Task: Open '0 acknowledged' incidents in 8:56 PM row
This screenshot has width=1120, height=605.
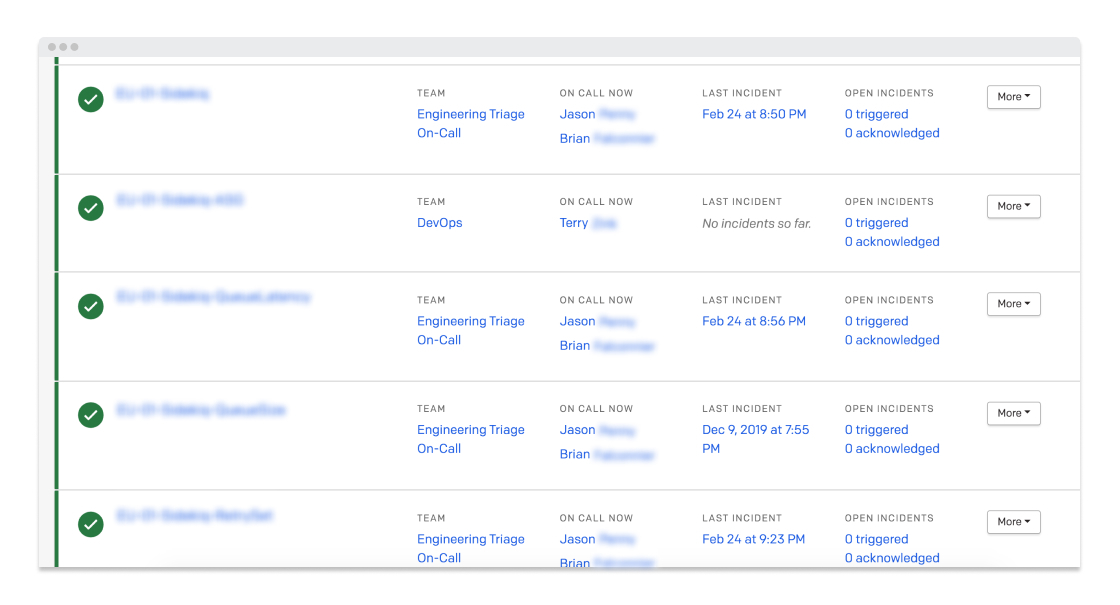Action: (x=892, y=340)
